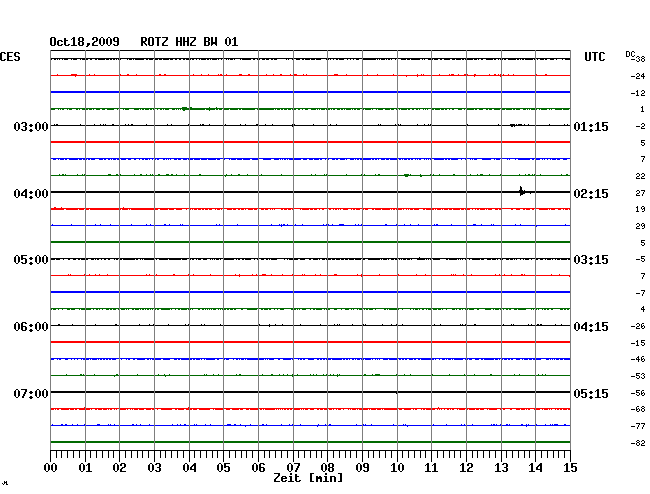Click the 03:15 UTC time label
The image size is (650, 494).
[591, 260]
